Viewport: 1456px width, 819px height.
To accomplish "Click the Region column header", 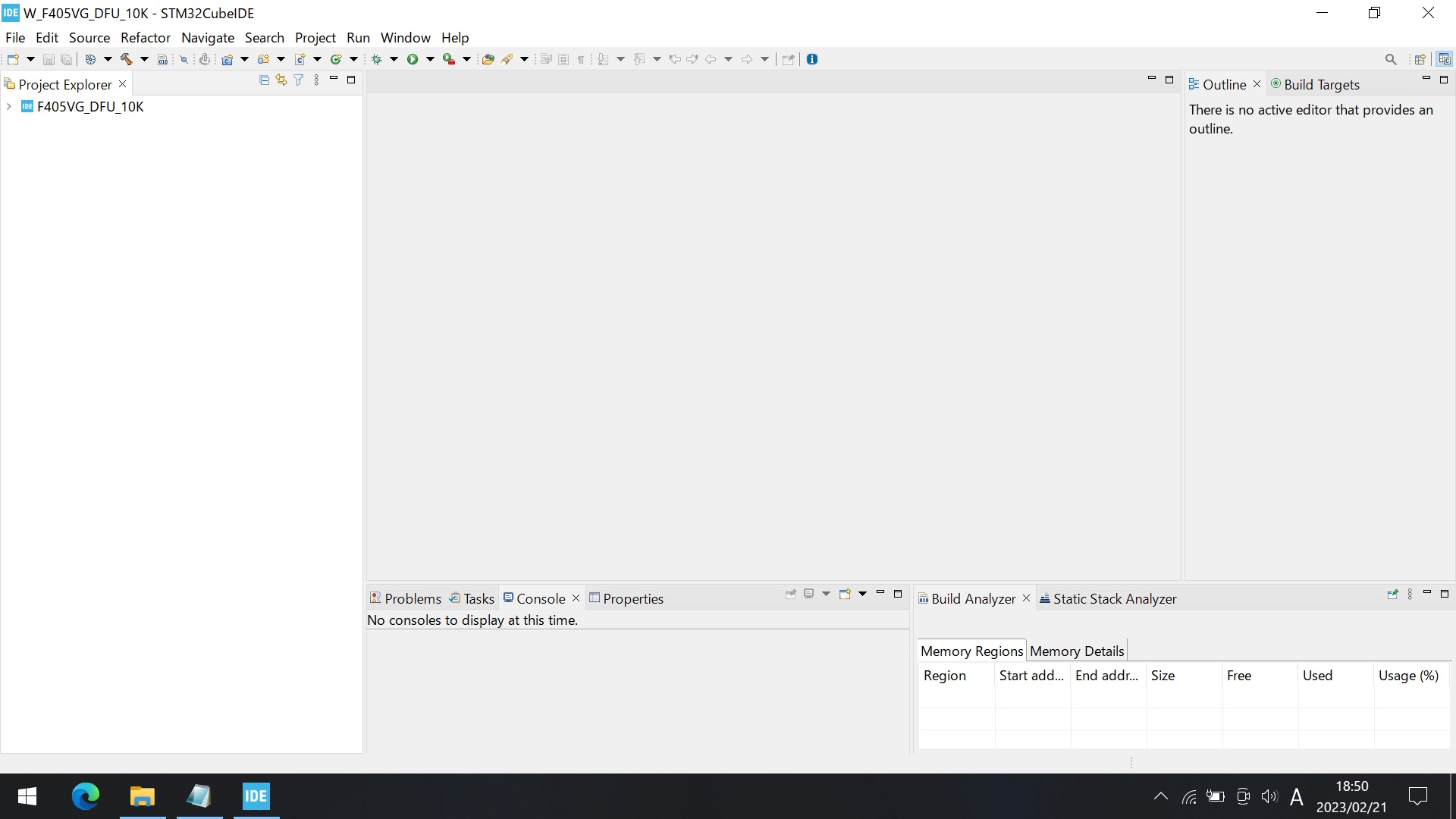I will tap(956, 675).
